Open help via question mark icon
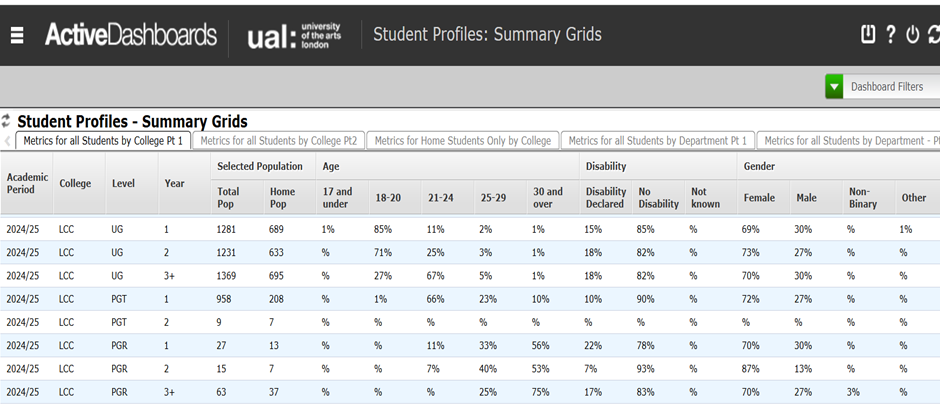The image size is (940, 407). [890, 34]
